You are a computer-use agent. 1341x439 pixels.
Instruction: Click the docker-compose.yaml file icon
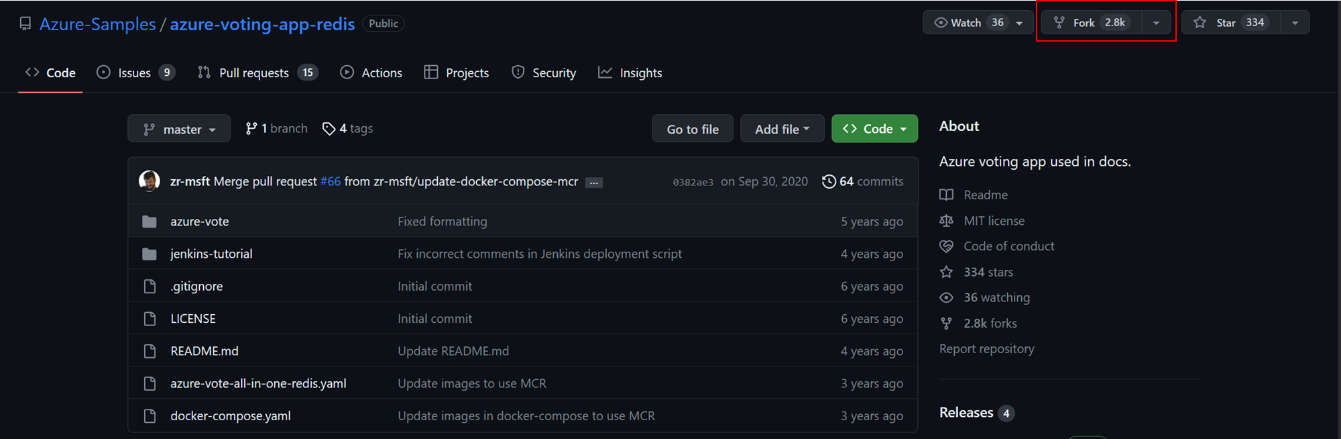click(x=150, y=416)
